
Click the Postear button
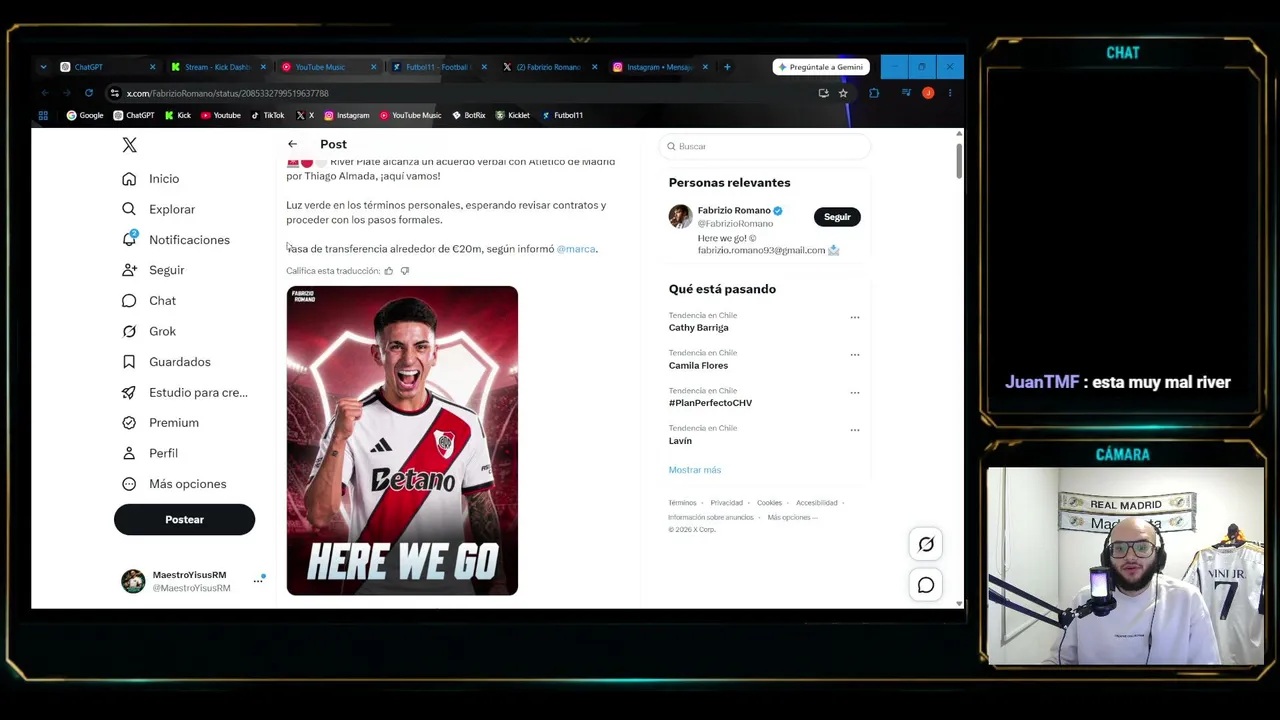point(184,520)
